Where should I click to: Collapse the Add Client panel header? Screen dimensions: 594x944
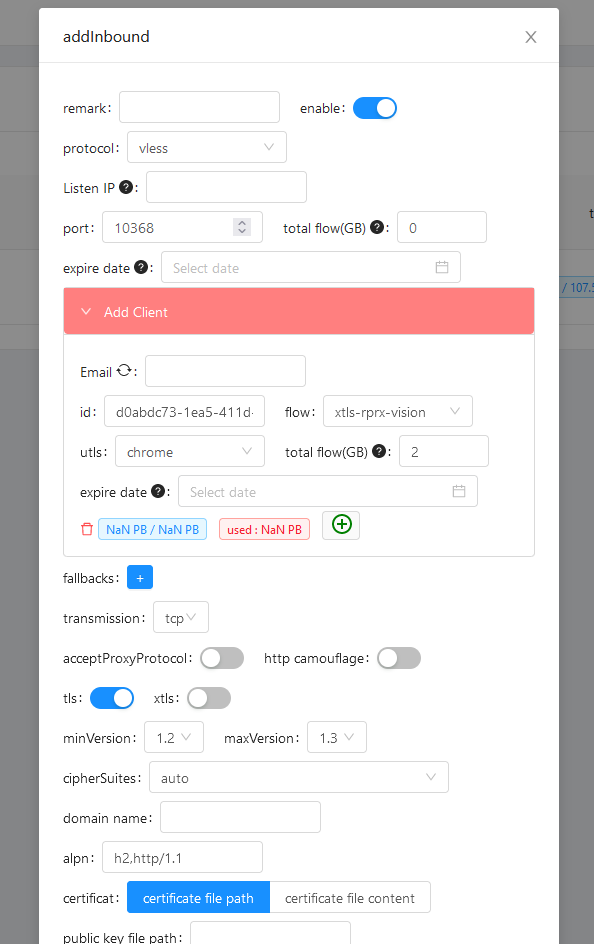point(299,311)
